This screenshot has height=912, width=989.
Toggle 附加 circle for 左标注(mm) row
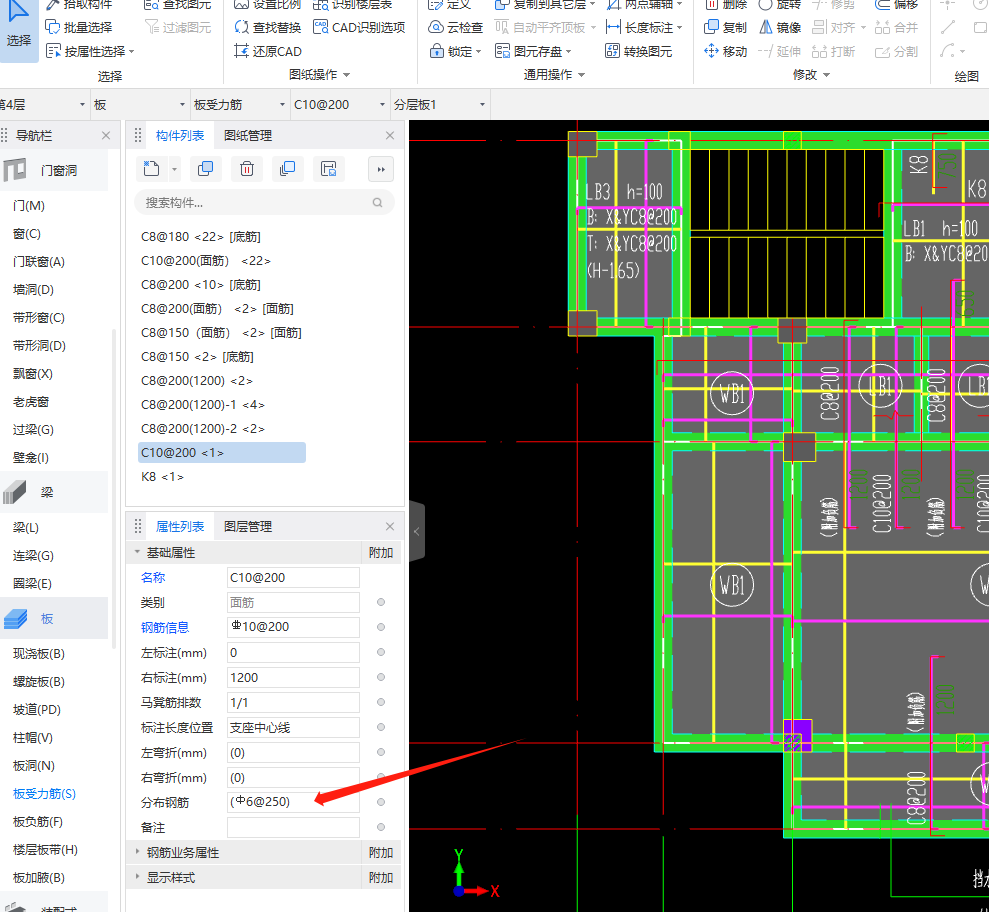pos(381,652)
